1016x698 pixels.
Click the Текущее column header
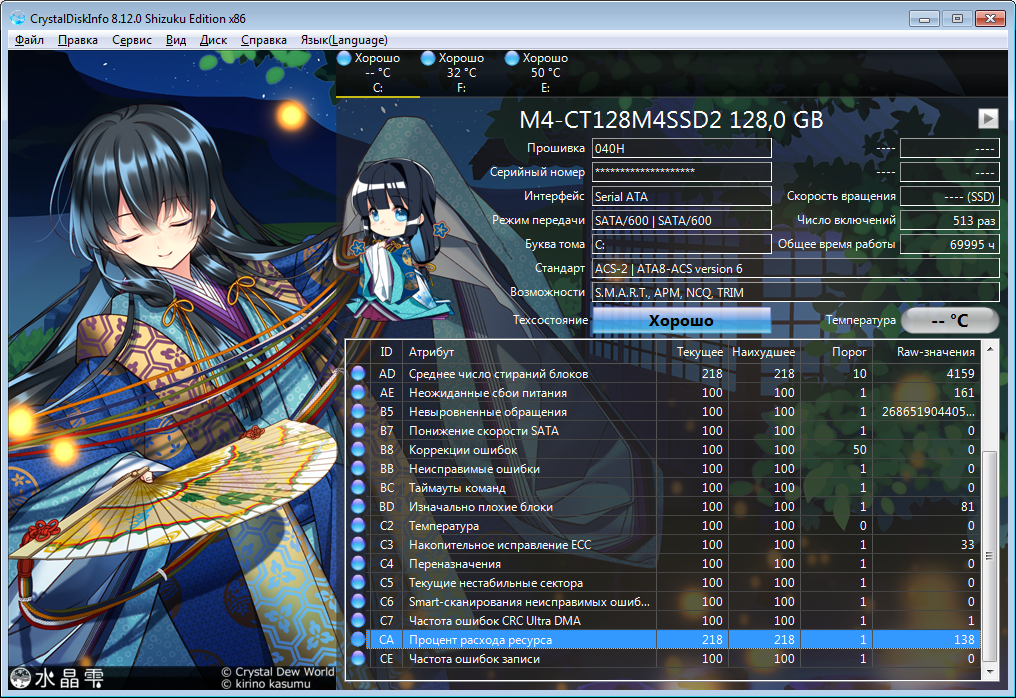pos(692,352)
